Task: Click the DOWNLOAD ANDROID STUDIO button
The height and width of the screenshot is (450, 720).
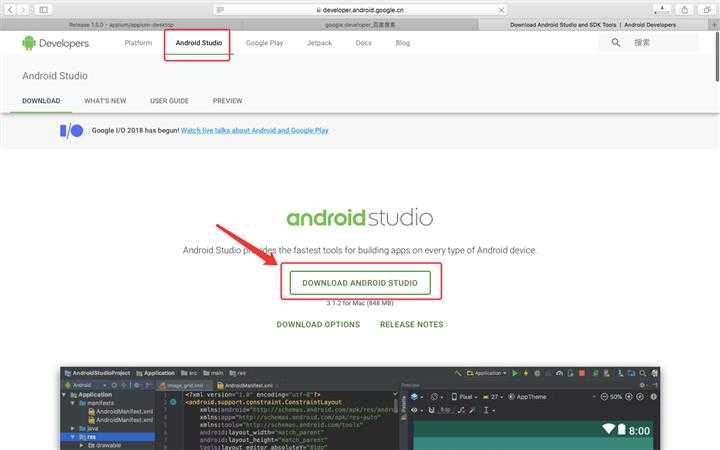Action: click(360, 283)
